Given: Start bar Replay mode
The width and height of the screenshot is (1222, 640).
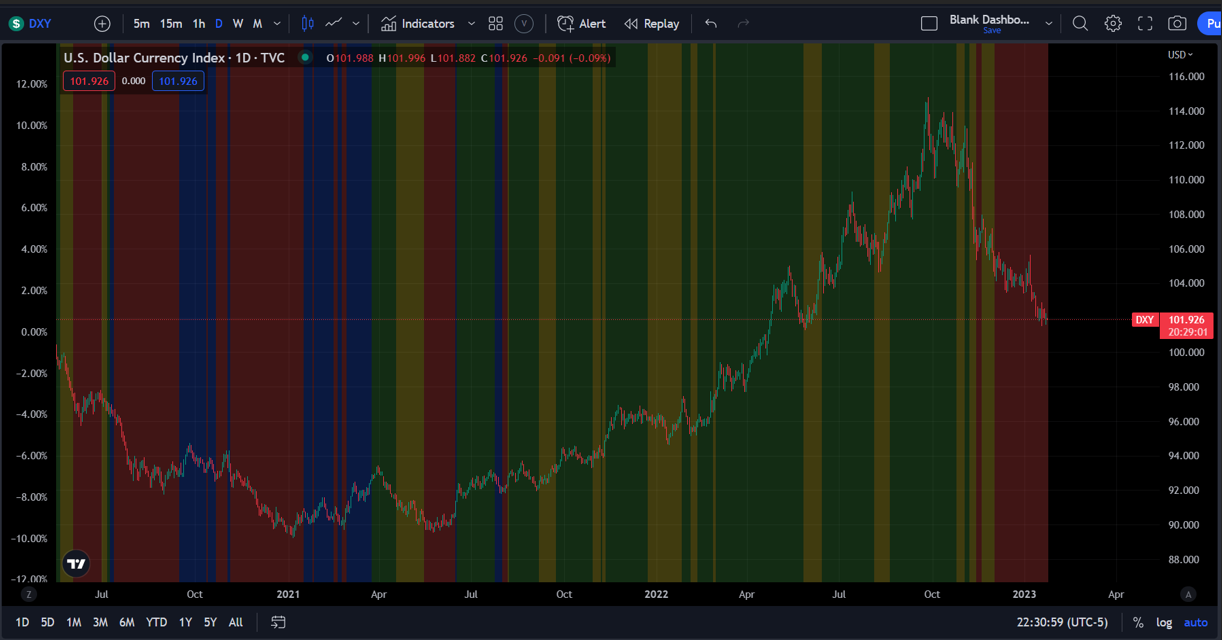Looking at the screenshot, I should pos(651,23).
